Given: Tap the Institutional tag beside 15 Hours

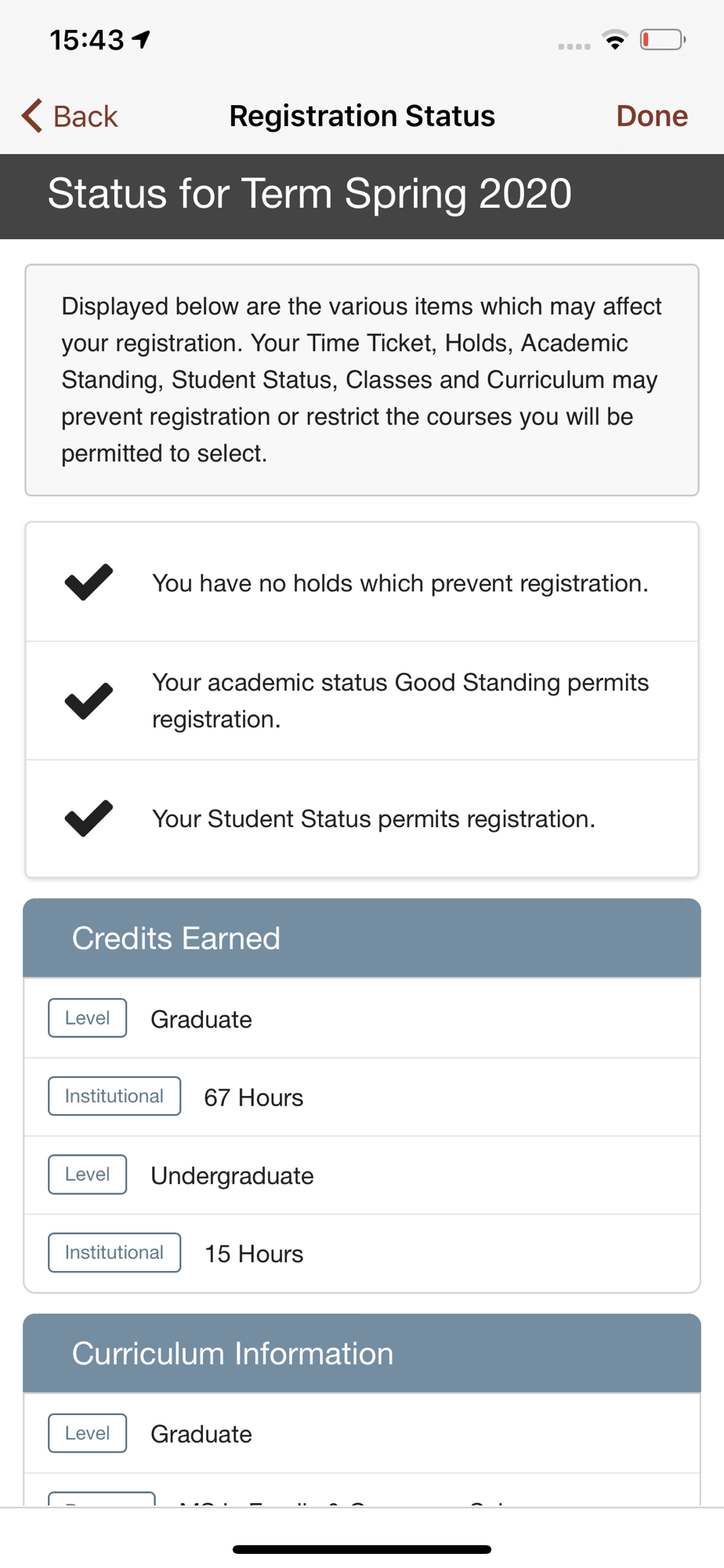Looking at the screenshot, I should pos(114,1253).
